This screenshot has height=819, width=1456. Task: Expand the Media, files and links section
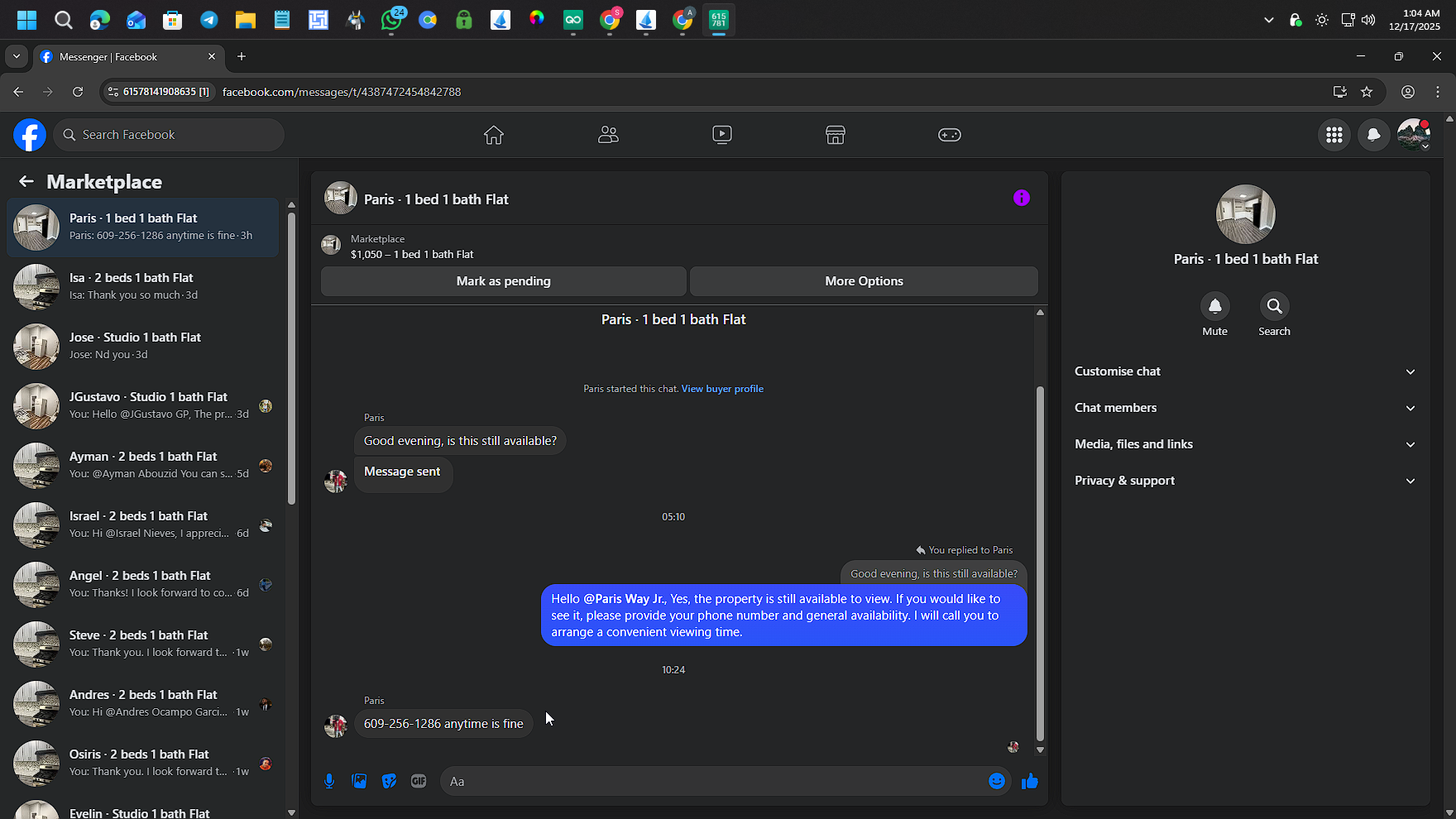click(x=1246, y=444)
